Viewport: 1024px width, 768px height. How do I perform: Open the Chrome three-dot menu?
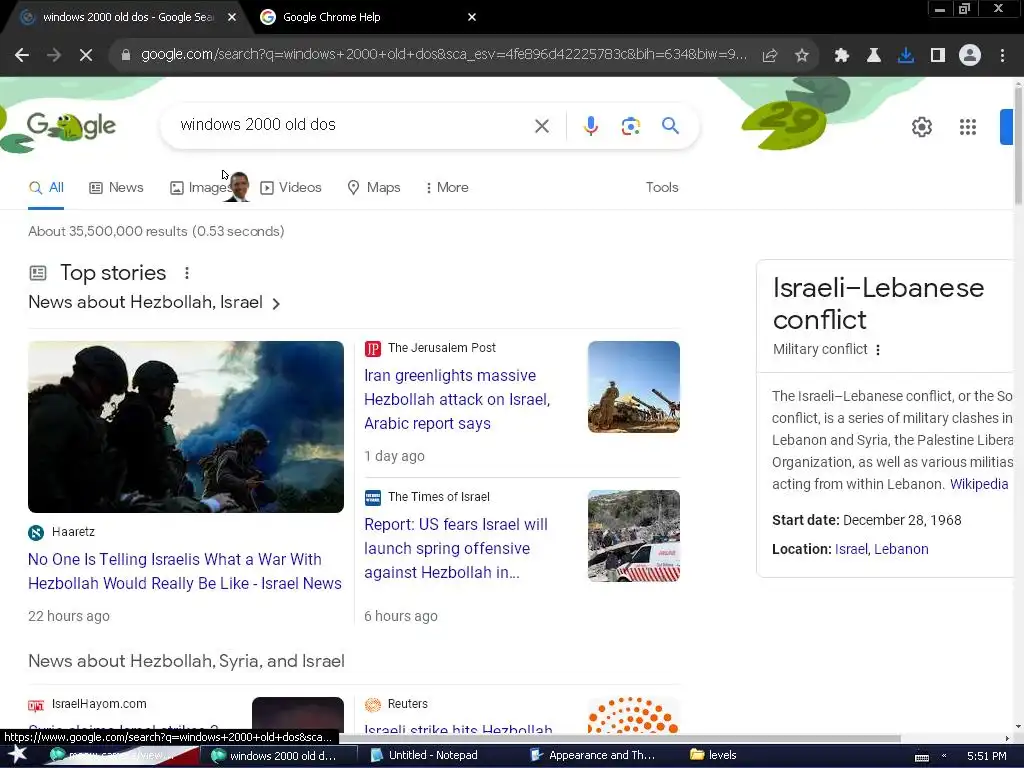1002,56
